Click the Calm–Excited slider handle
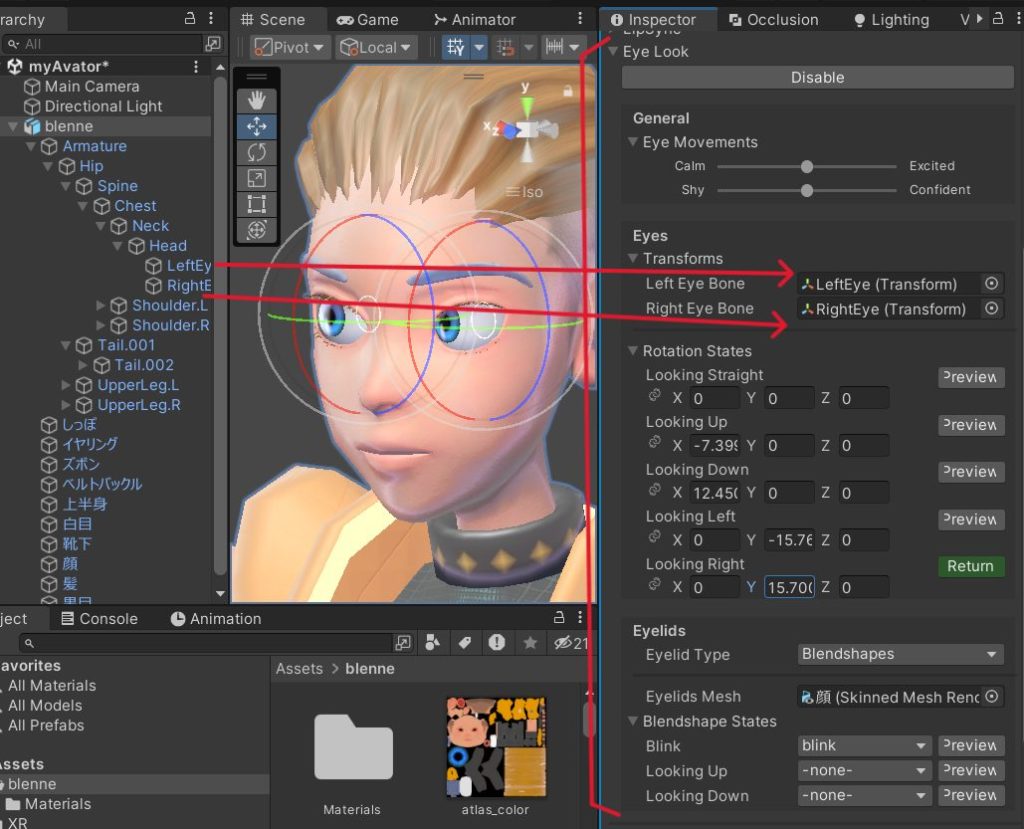The image size is (1024, 829). [x=807, y=166]
